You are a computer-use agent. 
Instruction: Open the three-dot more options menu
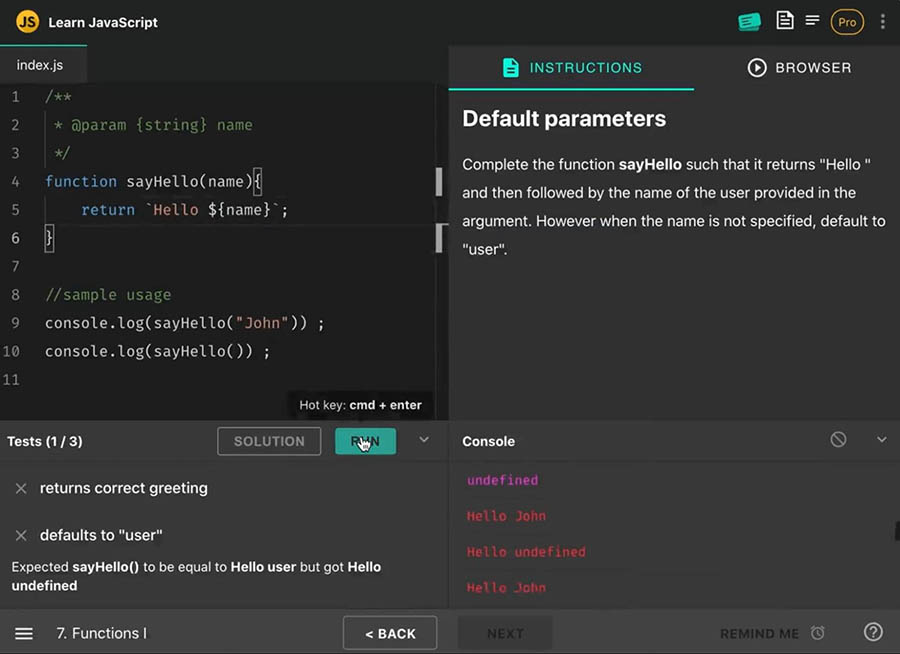[x=882, y=21]
